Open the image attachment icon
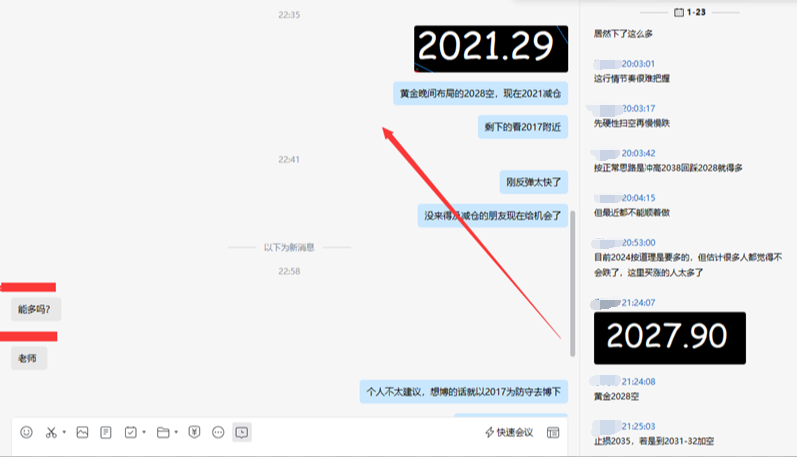This screenshot has height=457, width=797. (82, 432)
